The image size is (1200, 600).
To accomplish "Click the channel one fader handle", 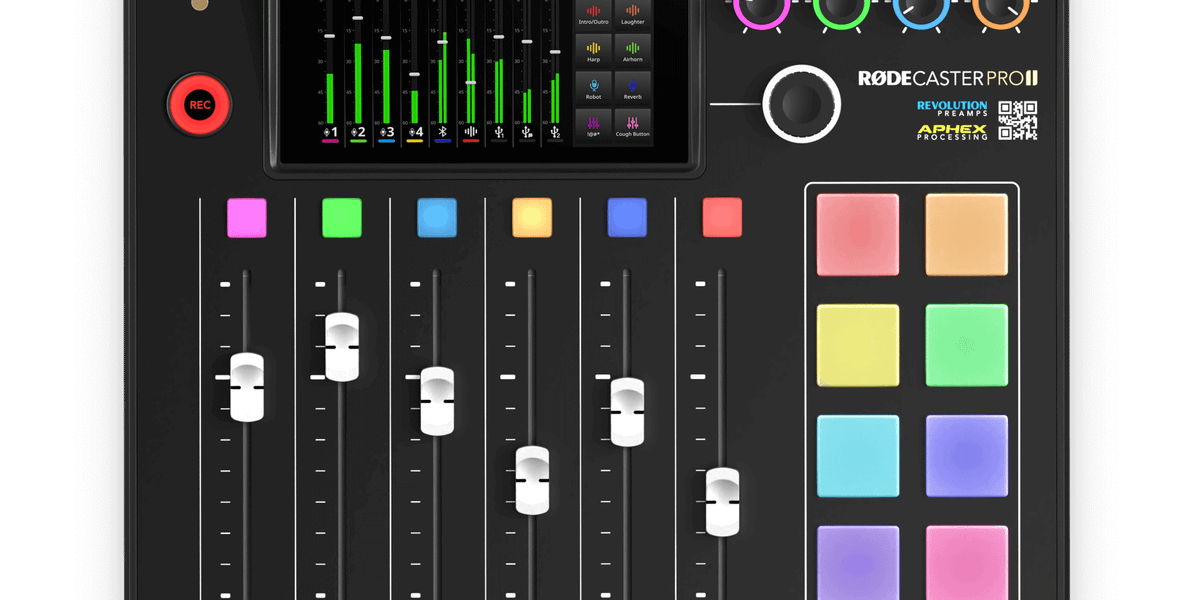I will click(x=246, y=390).
